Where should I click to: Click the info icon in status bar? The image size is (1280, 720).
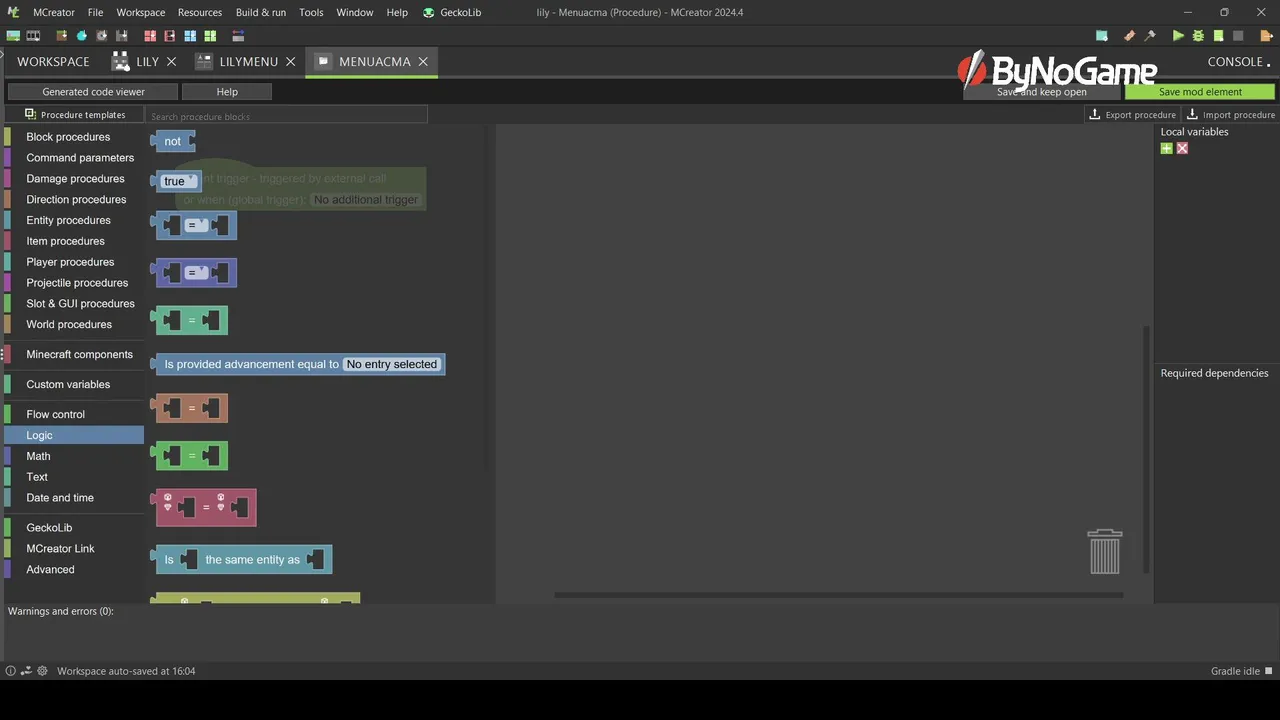pyautogui.click(x=11, y=671)
